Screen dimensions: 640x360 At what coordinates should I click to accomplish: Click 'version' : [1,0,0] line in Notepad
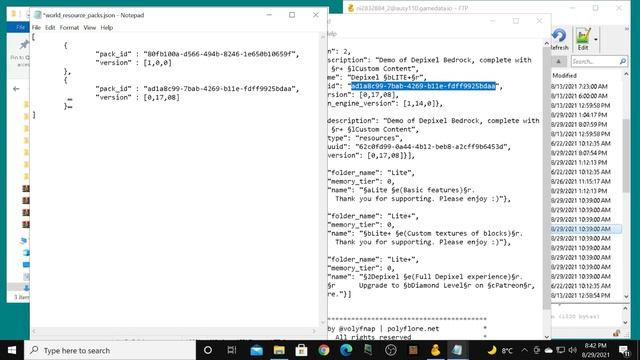pyautogui.click(x=133, y=62)
